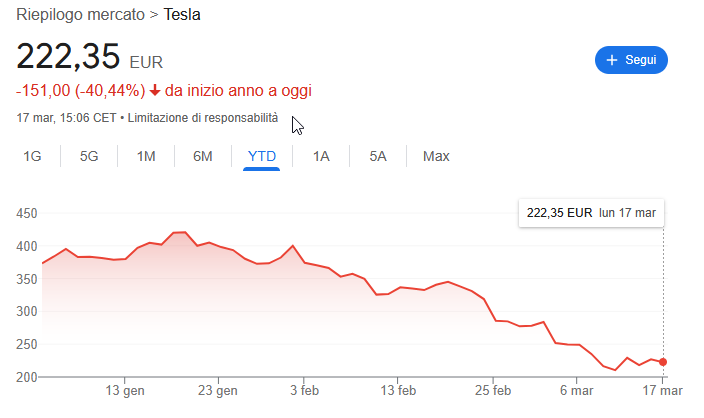
Task: Click the Segui follow button
Action: coord(630,60)
